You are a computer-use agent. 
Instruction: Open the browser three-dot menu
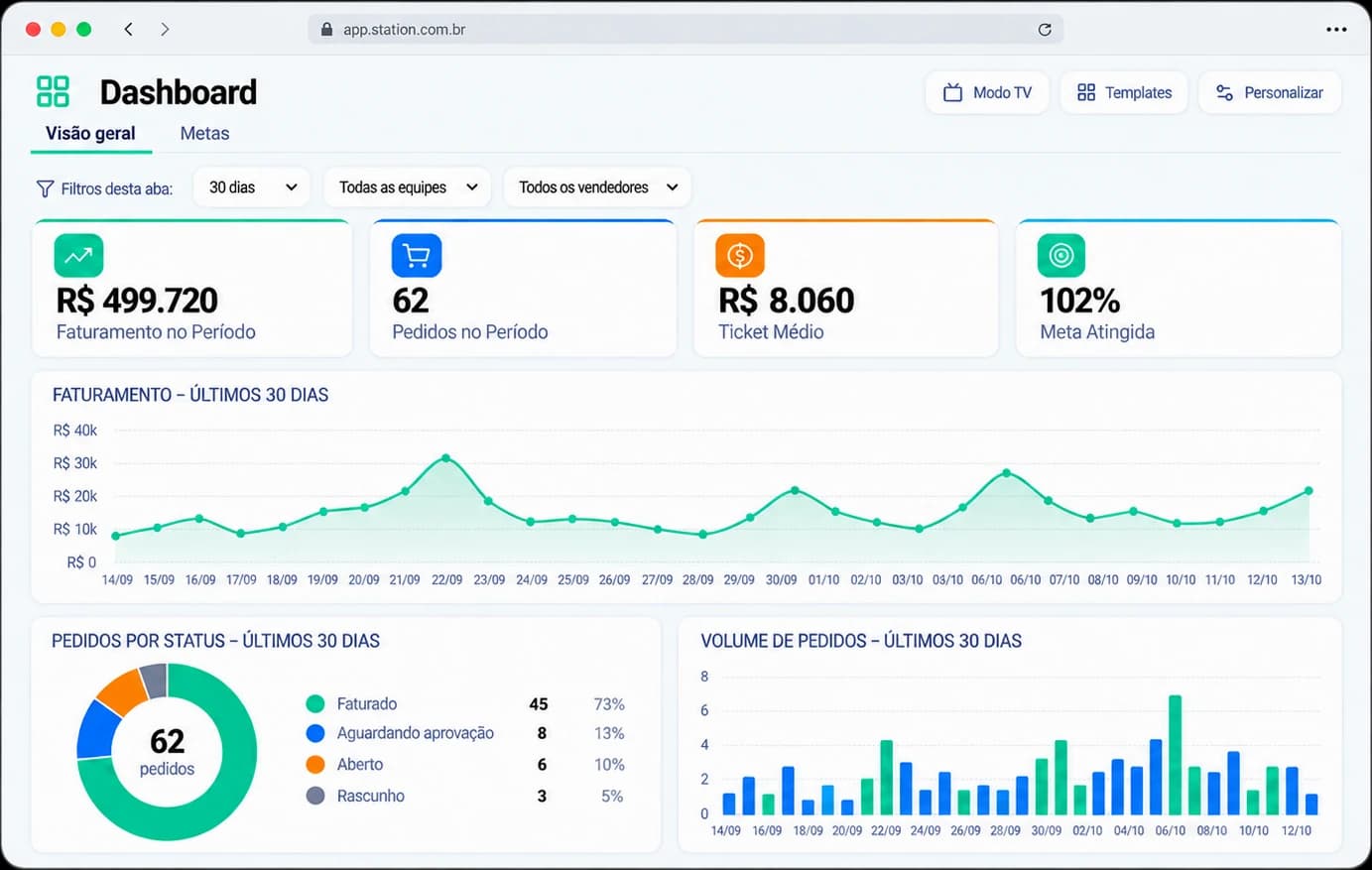click(1336, 29)
